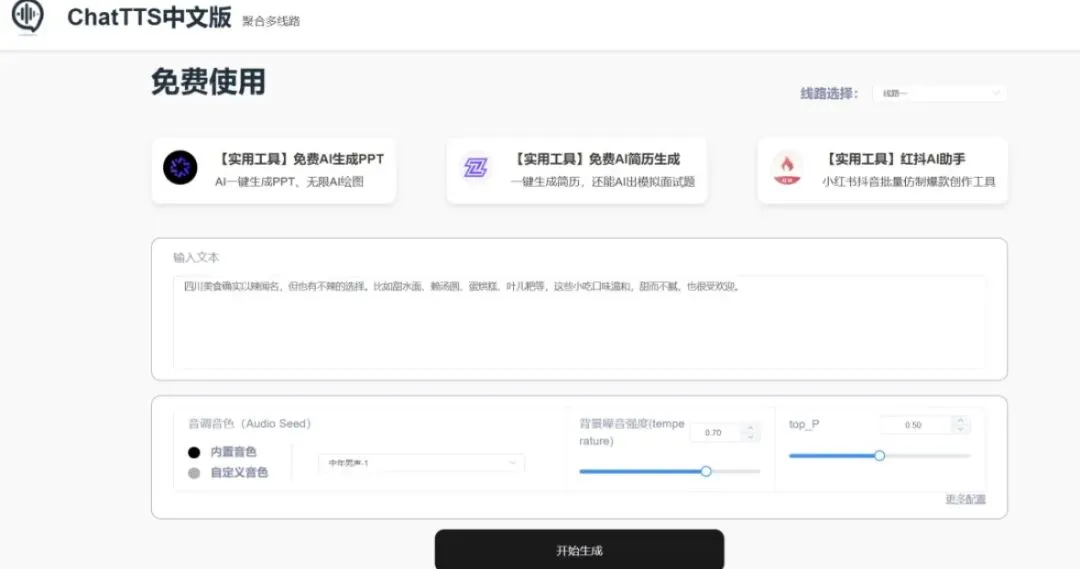Open the AI PPT generator circular icon
The width and height of the screenshot is (1080, 569).
click(180, 167)
